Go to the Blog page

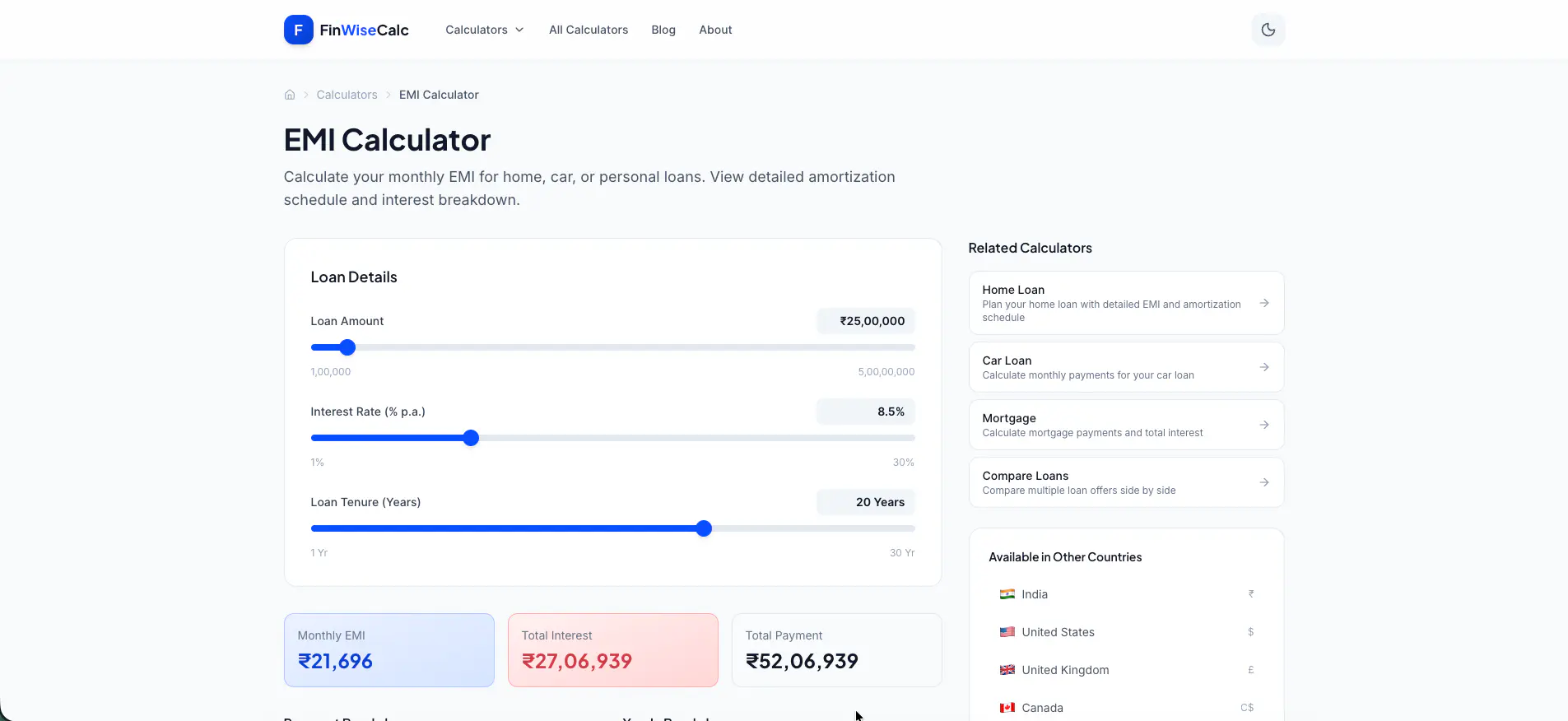click(x=663, y=30)
